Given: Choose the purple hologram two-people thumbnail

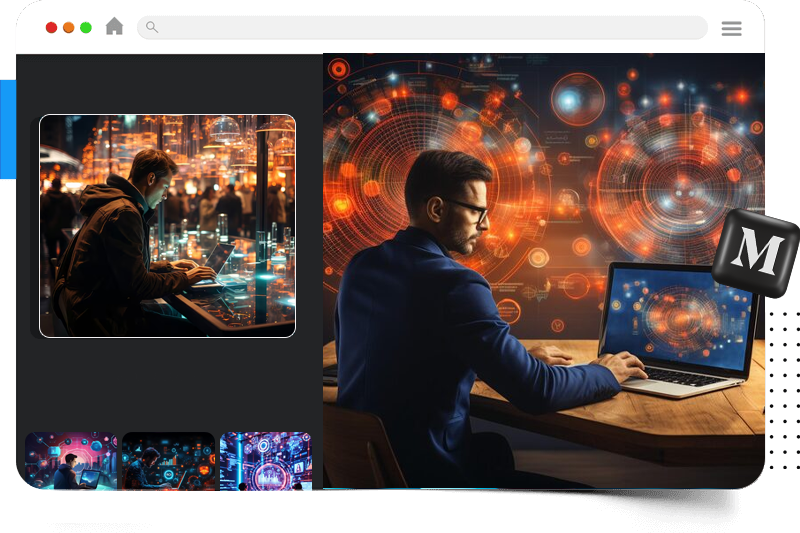Looking at the screenshot, I should point(265,467).
